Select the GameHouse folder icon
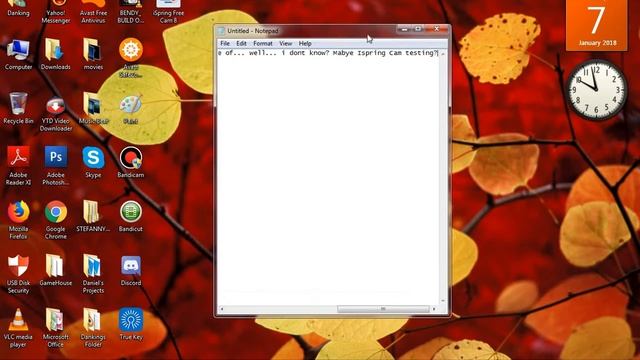Screen dimensions: 640x360 coord(56,270)
